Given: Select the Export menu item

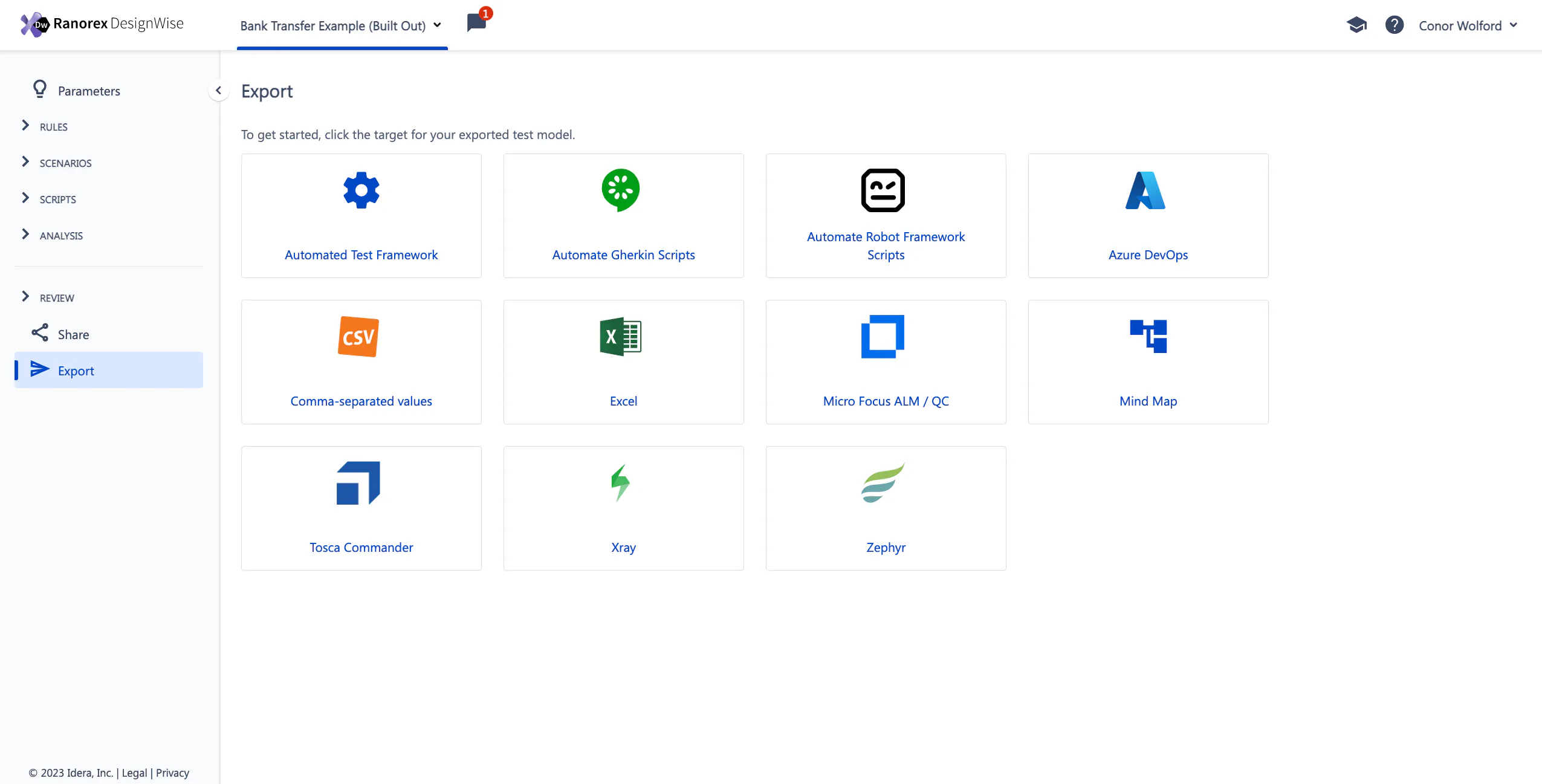Looking at the screenshot, I should pyautogui.click(x=109, y=371).
